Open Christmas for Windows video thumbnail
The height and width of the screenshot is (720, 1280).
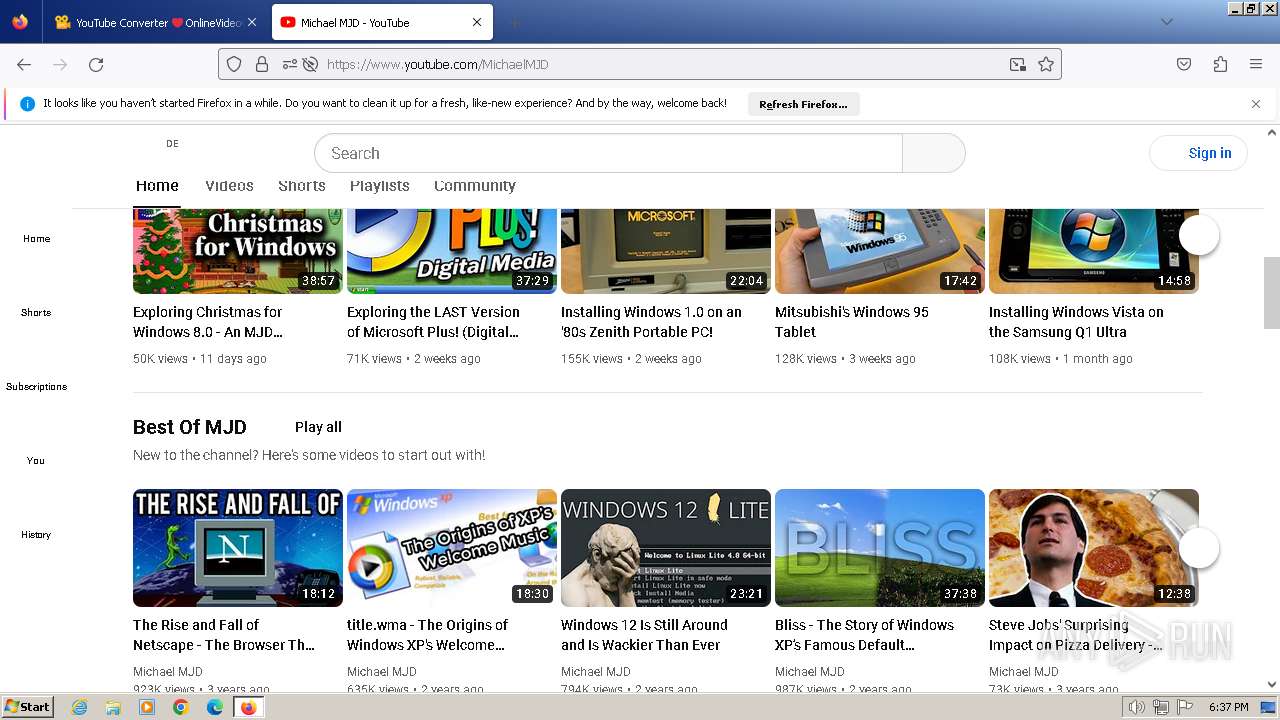238,251
